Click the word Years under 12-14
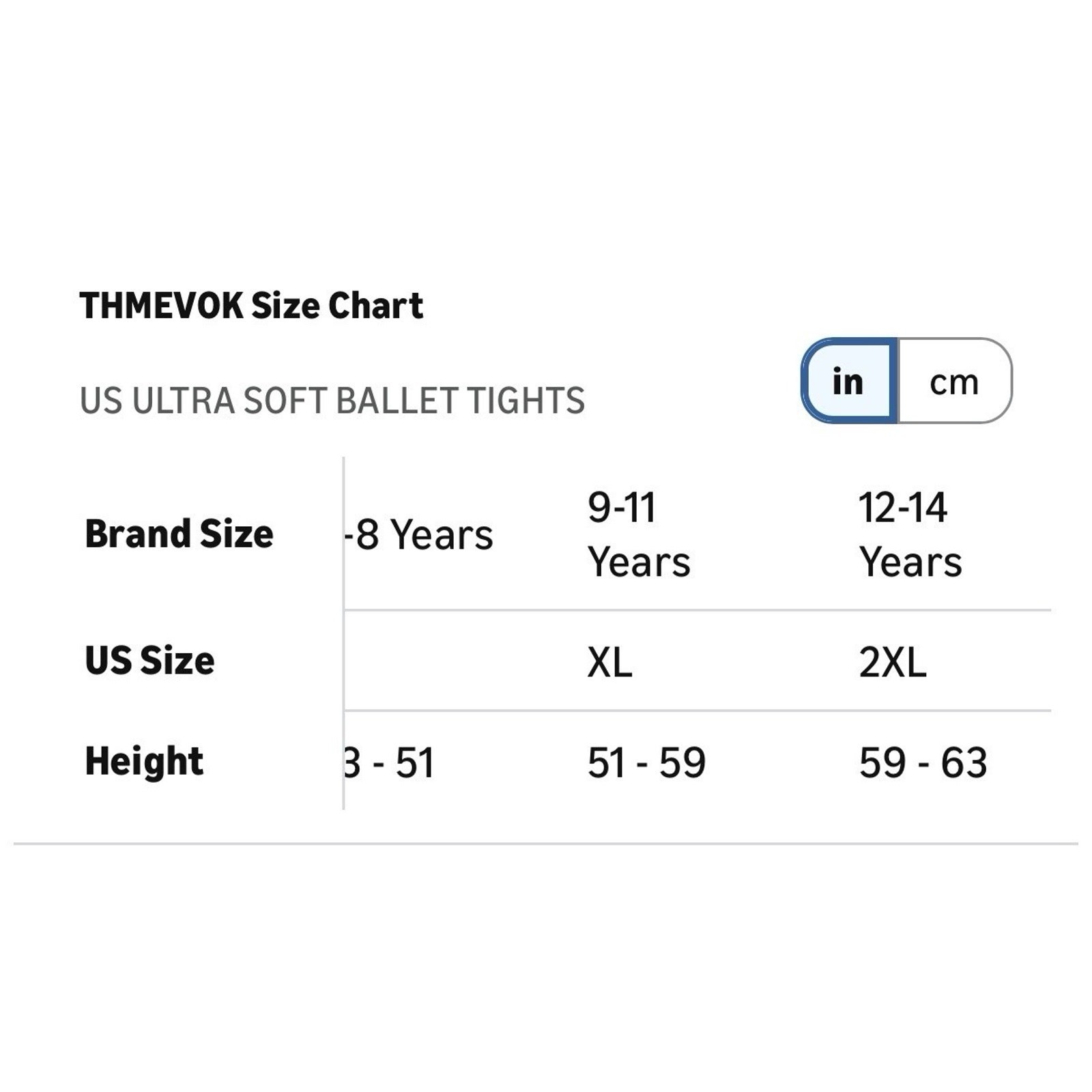The height and width of the screenshot is (1092, 1092). click(910, 562)
